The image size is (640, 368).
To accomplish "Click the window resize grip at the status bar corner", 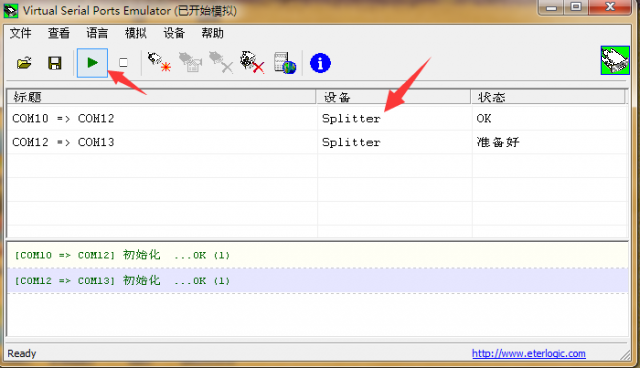I will tap(625, 355).
